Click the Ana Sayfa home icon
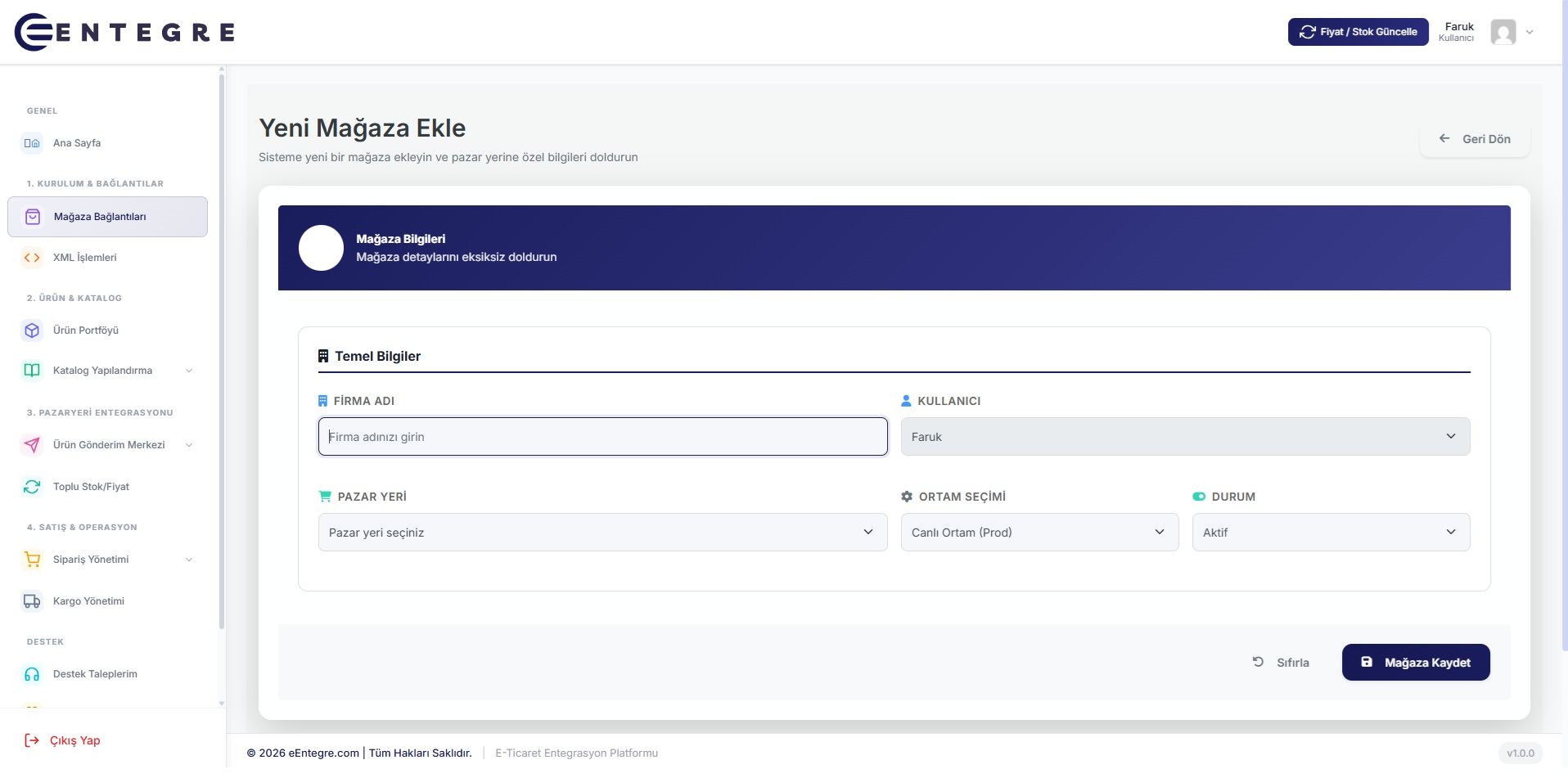The image size is (1568, 778). tap(32, 143)
